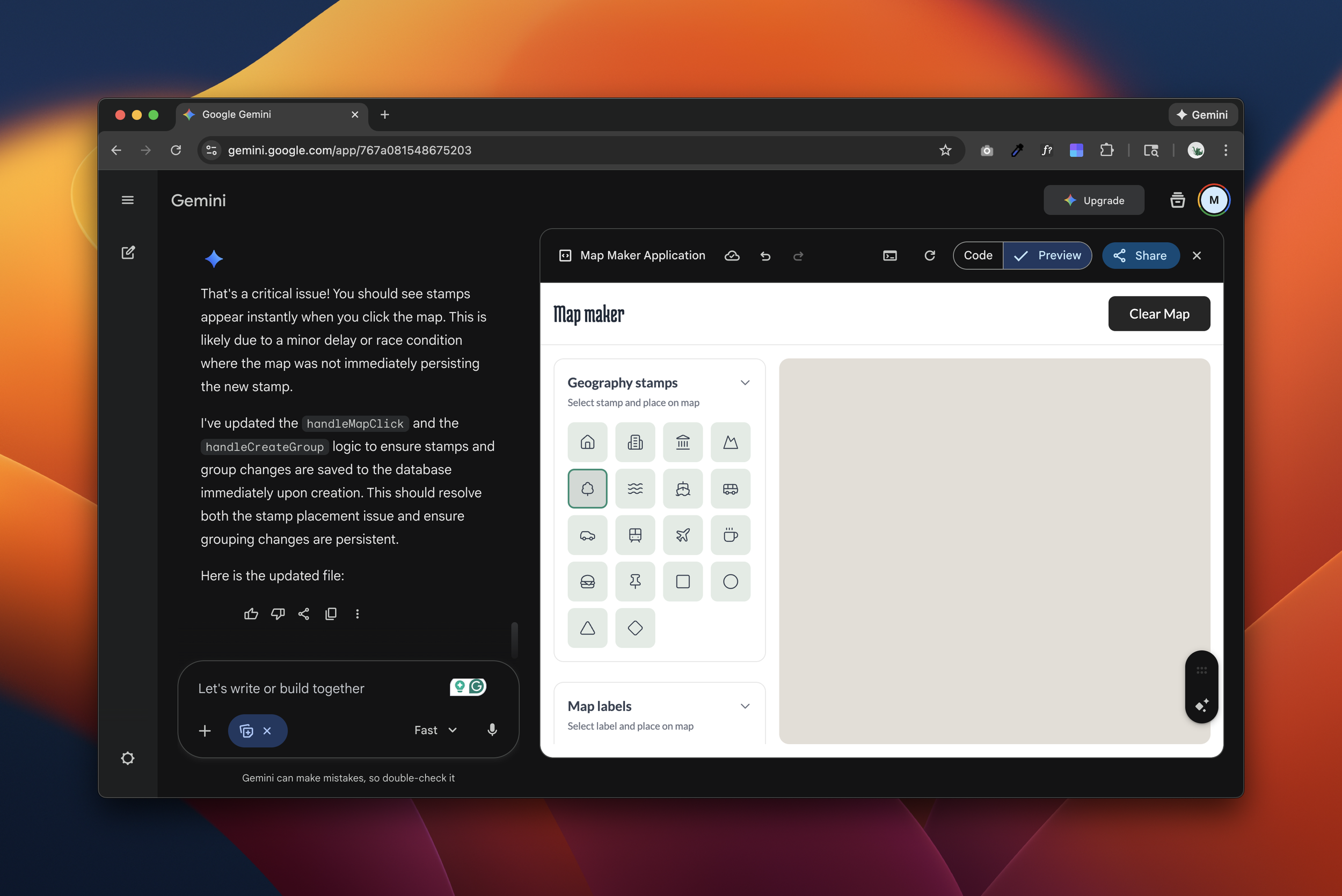Select the water waves stamp
1342x896 pixels.
(x=634, y=489)
